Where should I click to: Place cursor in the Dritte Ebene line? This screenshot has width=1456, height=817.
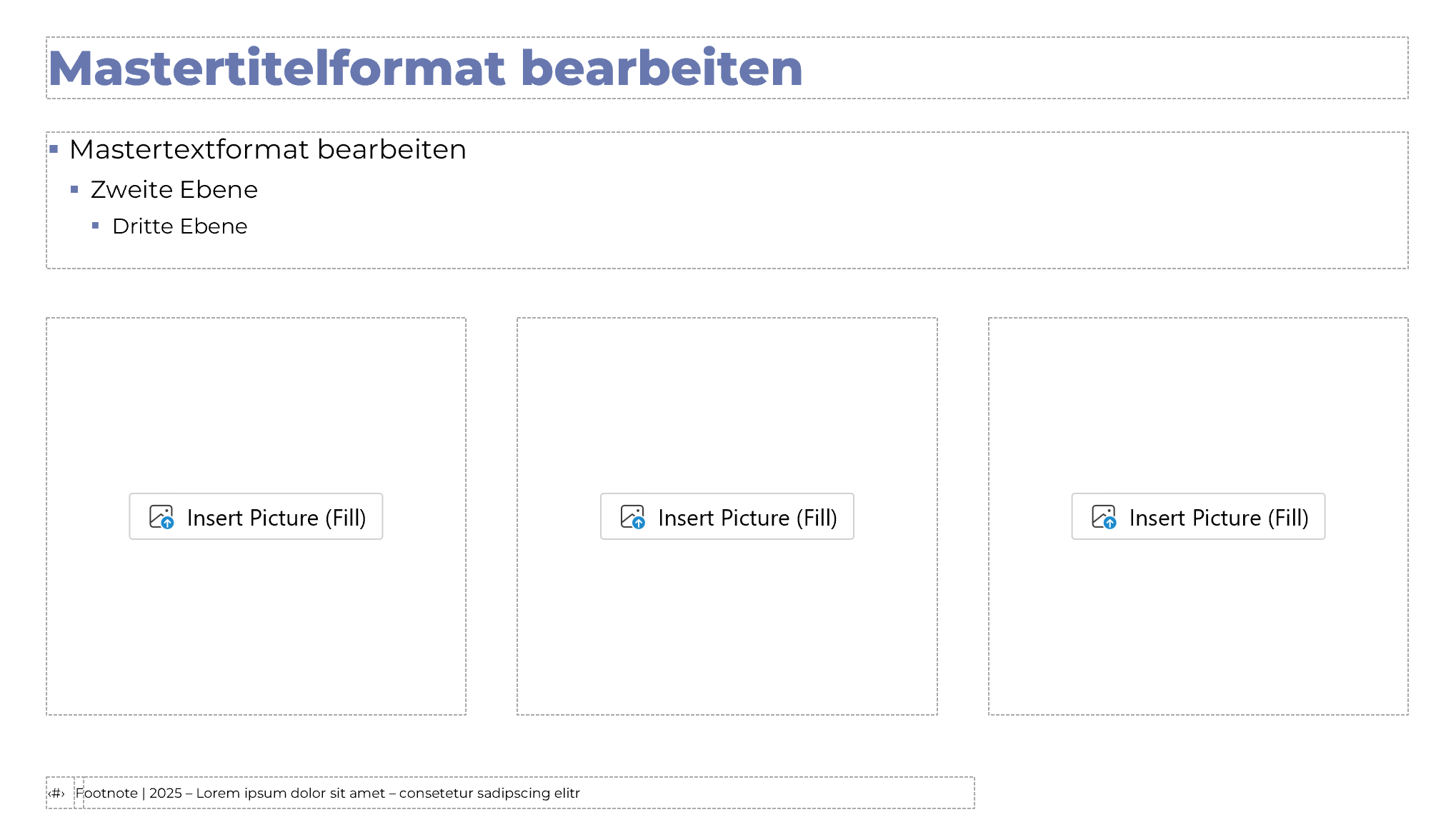click(x=179, y=226)
